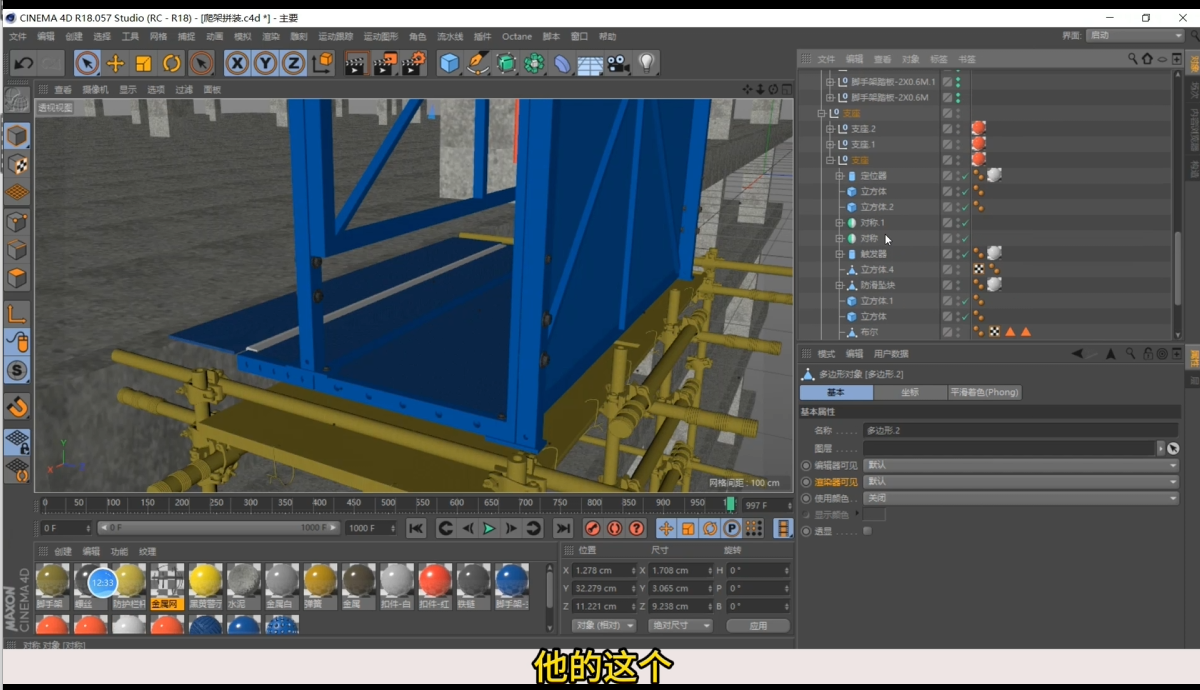Open the 使用颜色 dropdown

click(x=1020, y=498)
